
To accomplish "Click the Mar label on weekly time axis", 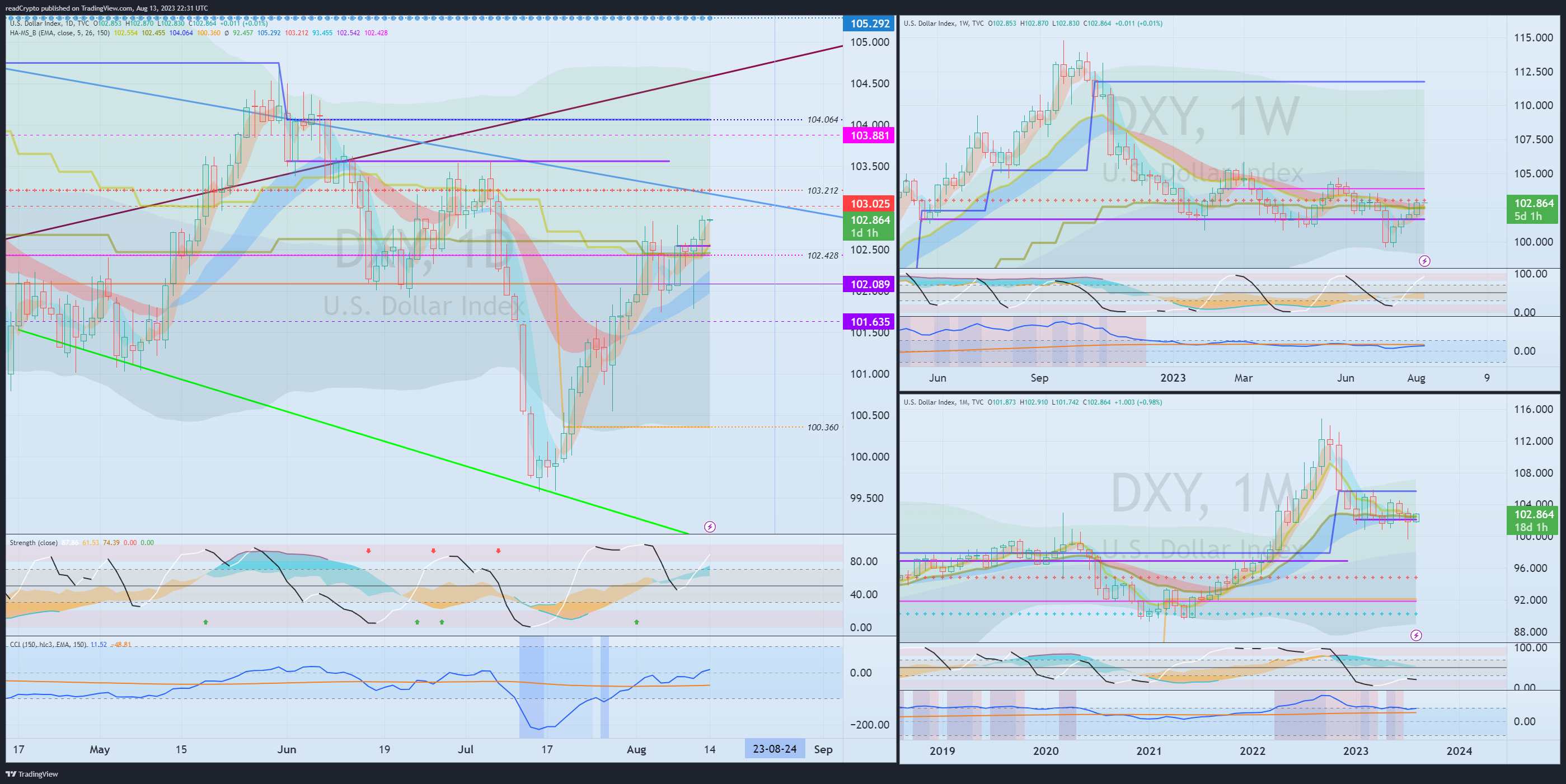I will click(x=1243, y=378).
